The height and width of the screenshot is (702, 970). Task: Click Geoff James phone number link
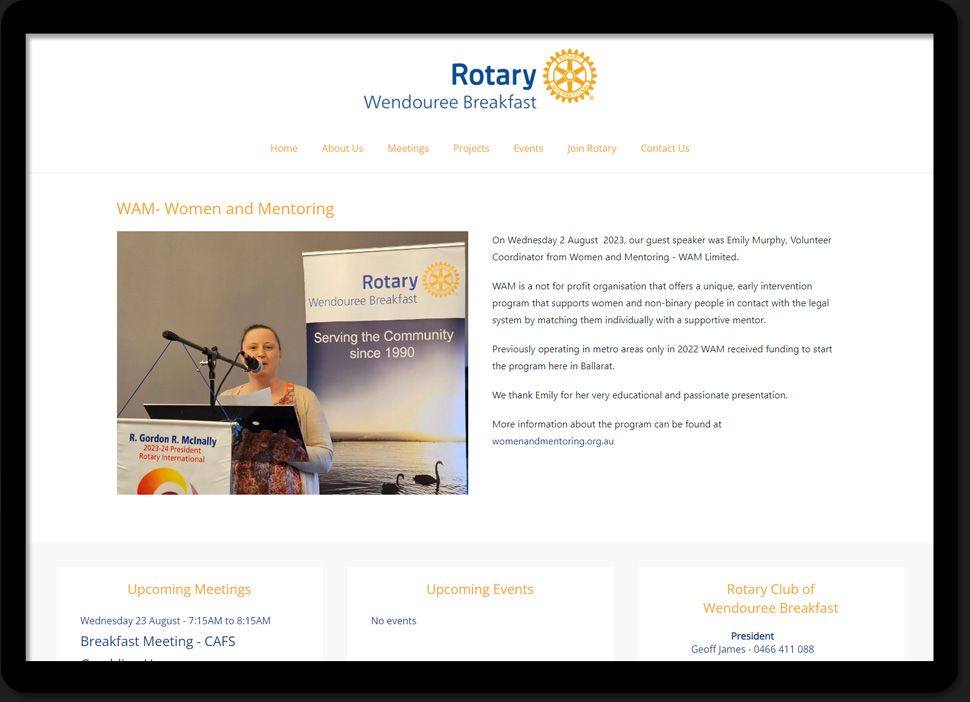click(752, 649)
